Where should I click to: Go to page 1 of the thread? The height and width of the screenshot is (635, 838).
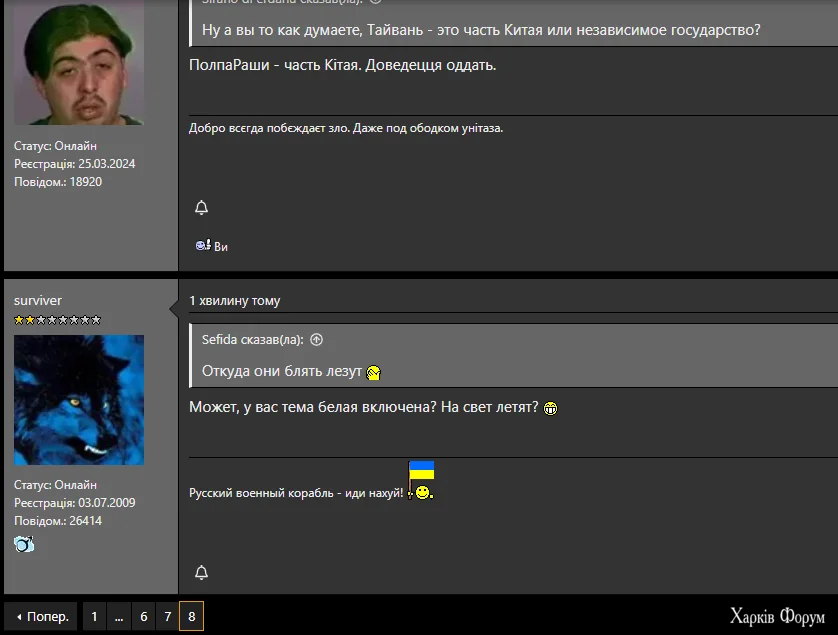pyautogui.click(x=95, y=616)
